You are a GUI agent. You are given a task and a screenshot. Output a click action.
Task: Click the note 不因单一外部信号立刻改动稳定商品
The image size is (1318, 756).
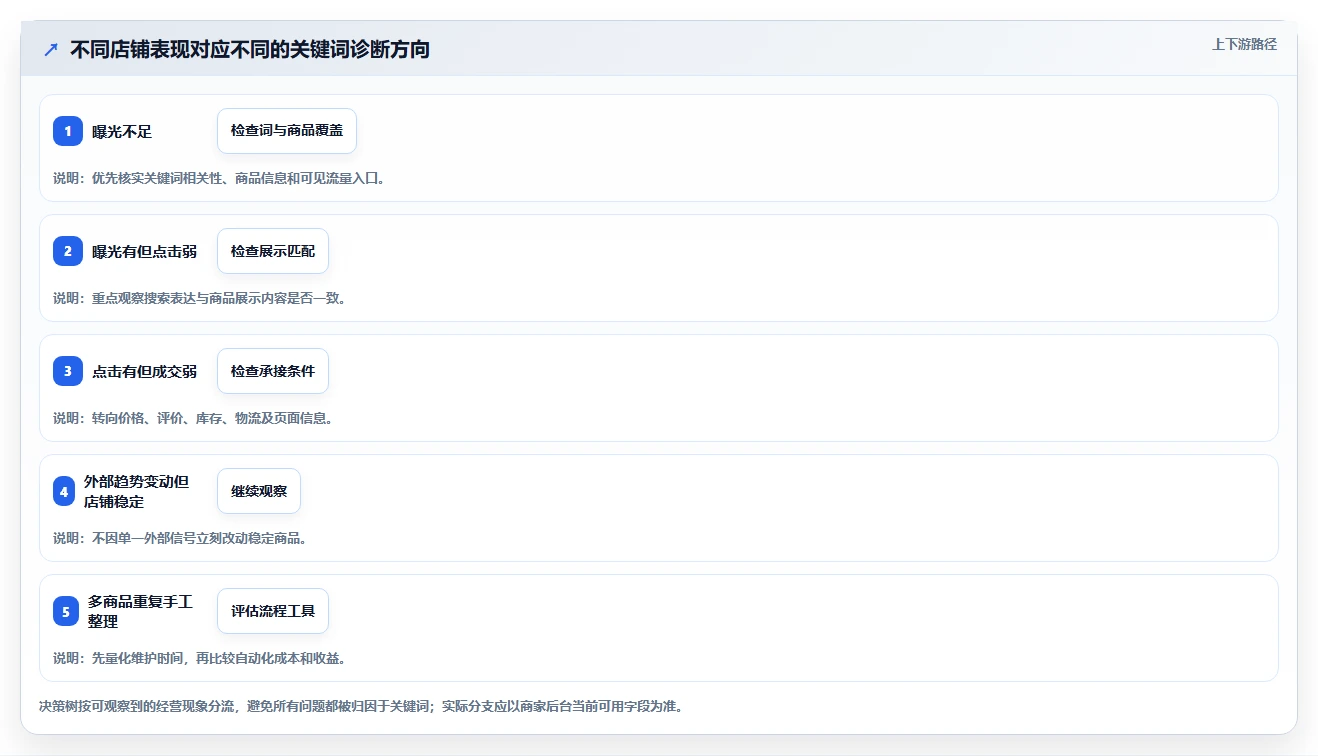click(180, 538)
